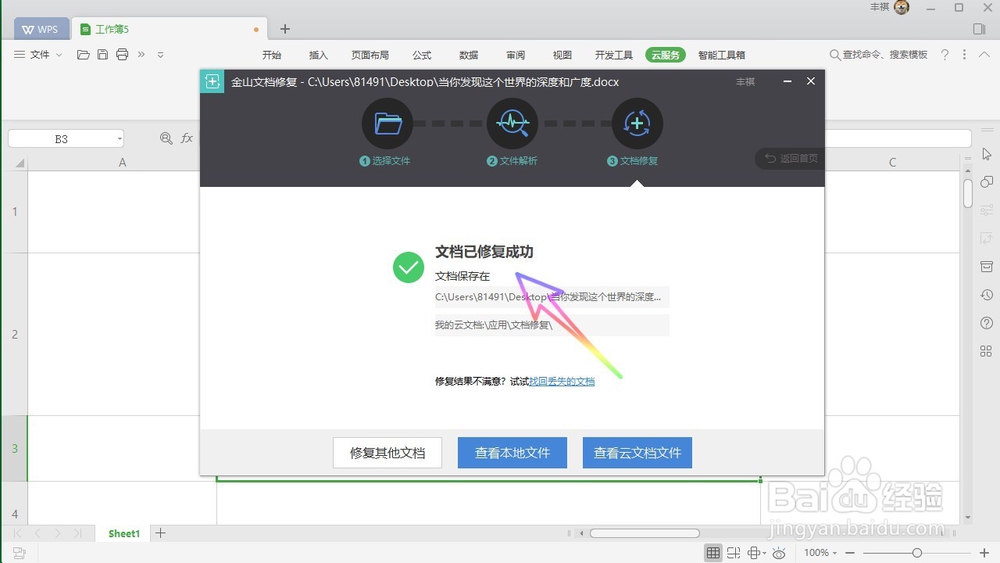Toggle eye protection mode icon

779,553
